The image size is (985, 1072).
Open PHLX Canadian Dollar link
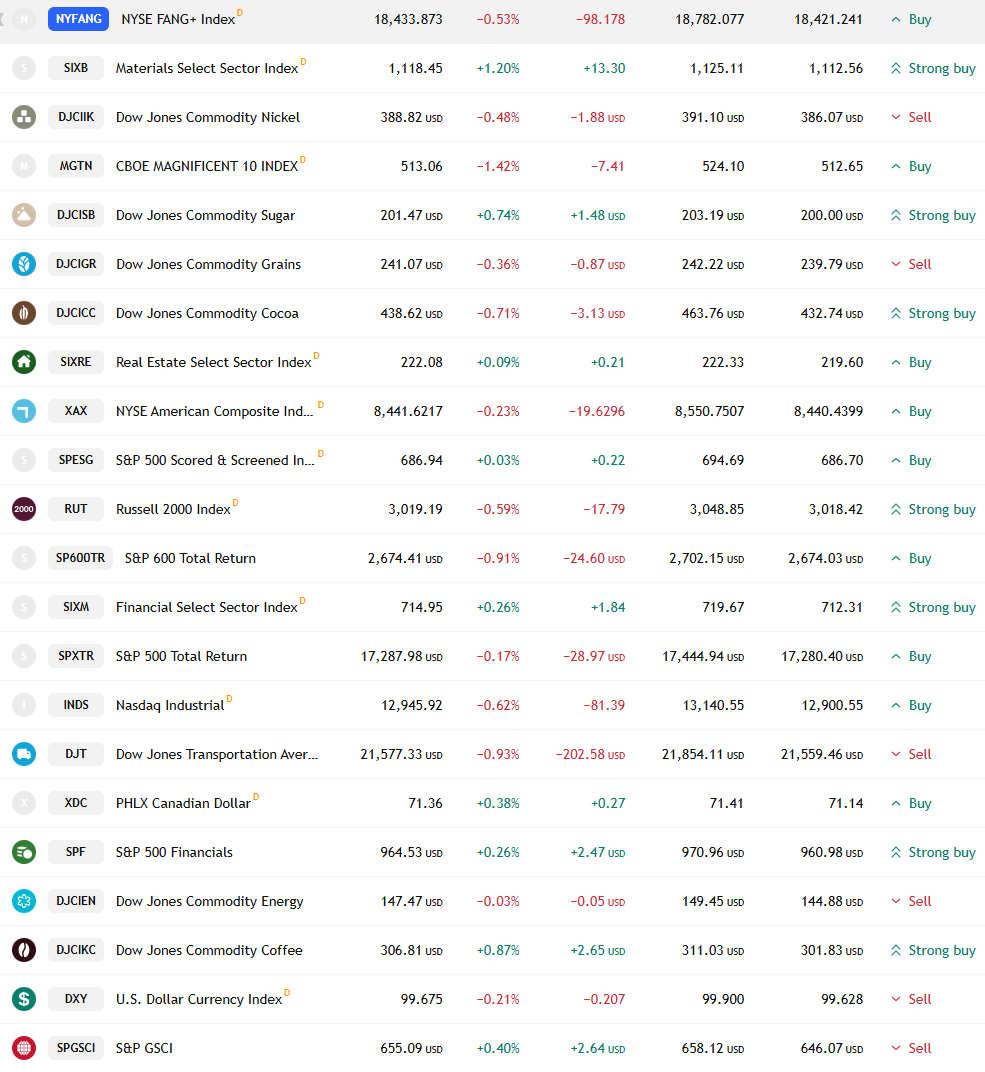click(x=183, y=803)
